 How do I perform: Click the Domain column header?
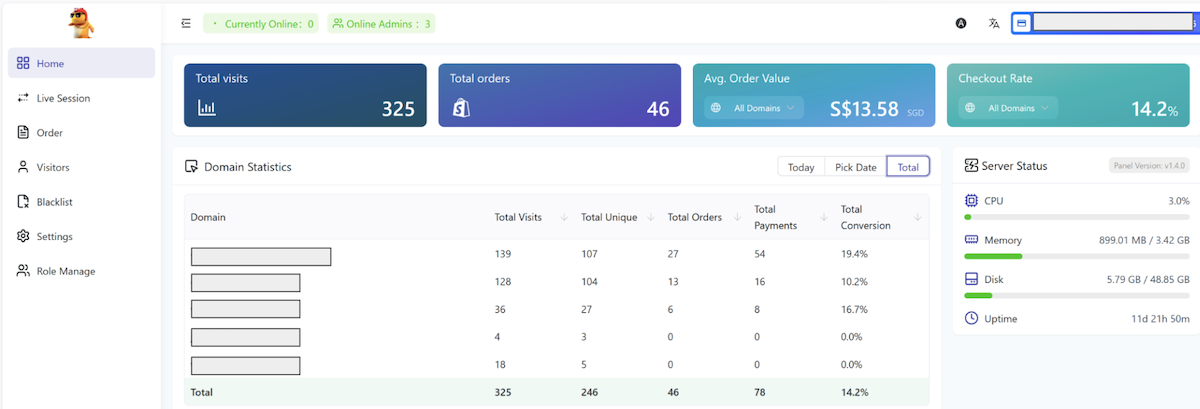coord(208,217)
